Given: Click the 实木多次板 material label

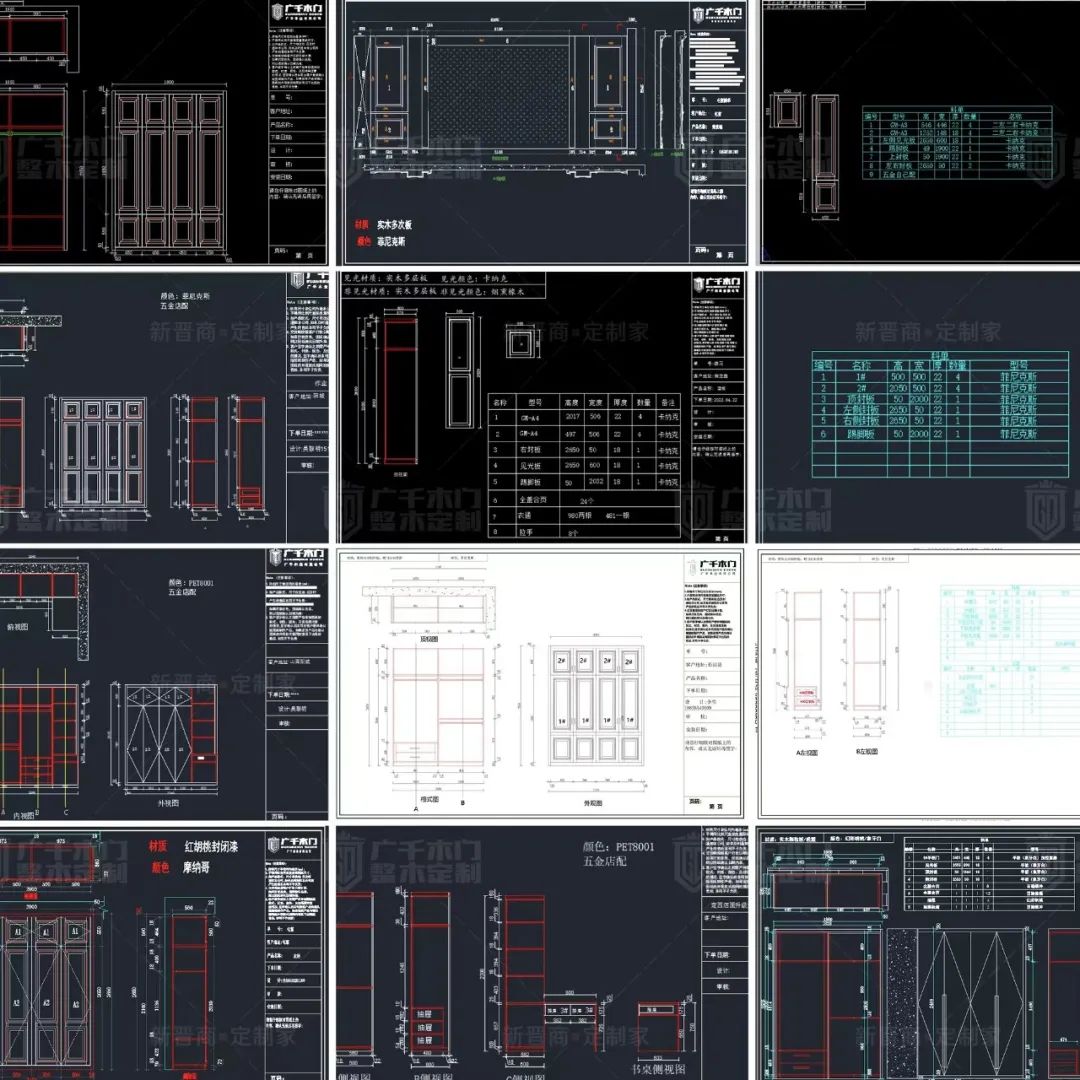Looking at the screenshot, I should click(396, 225).
